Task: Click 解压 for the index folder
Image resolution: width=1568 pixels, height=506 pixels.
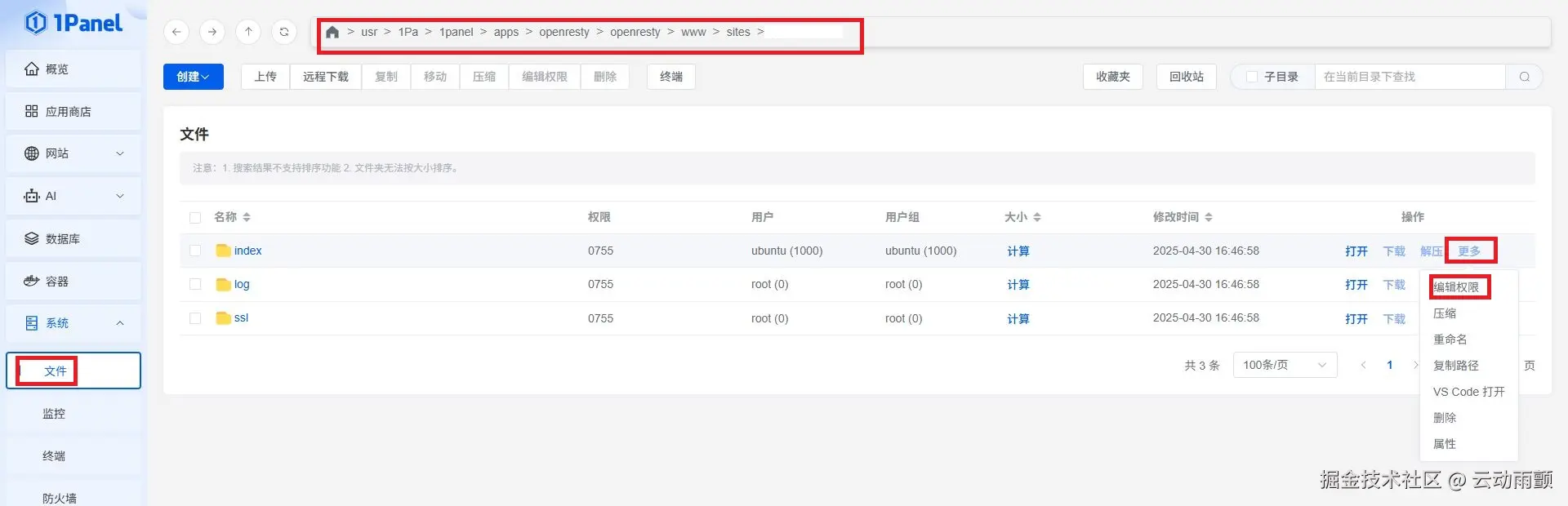Action: (1432, 251)
